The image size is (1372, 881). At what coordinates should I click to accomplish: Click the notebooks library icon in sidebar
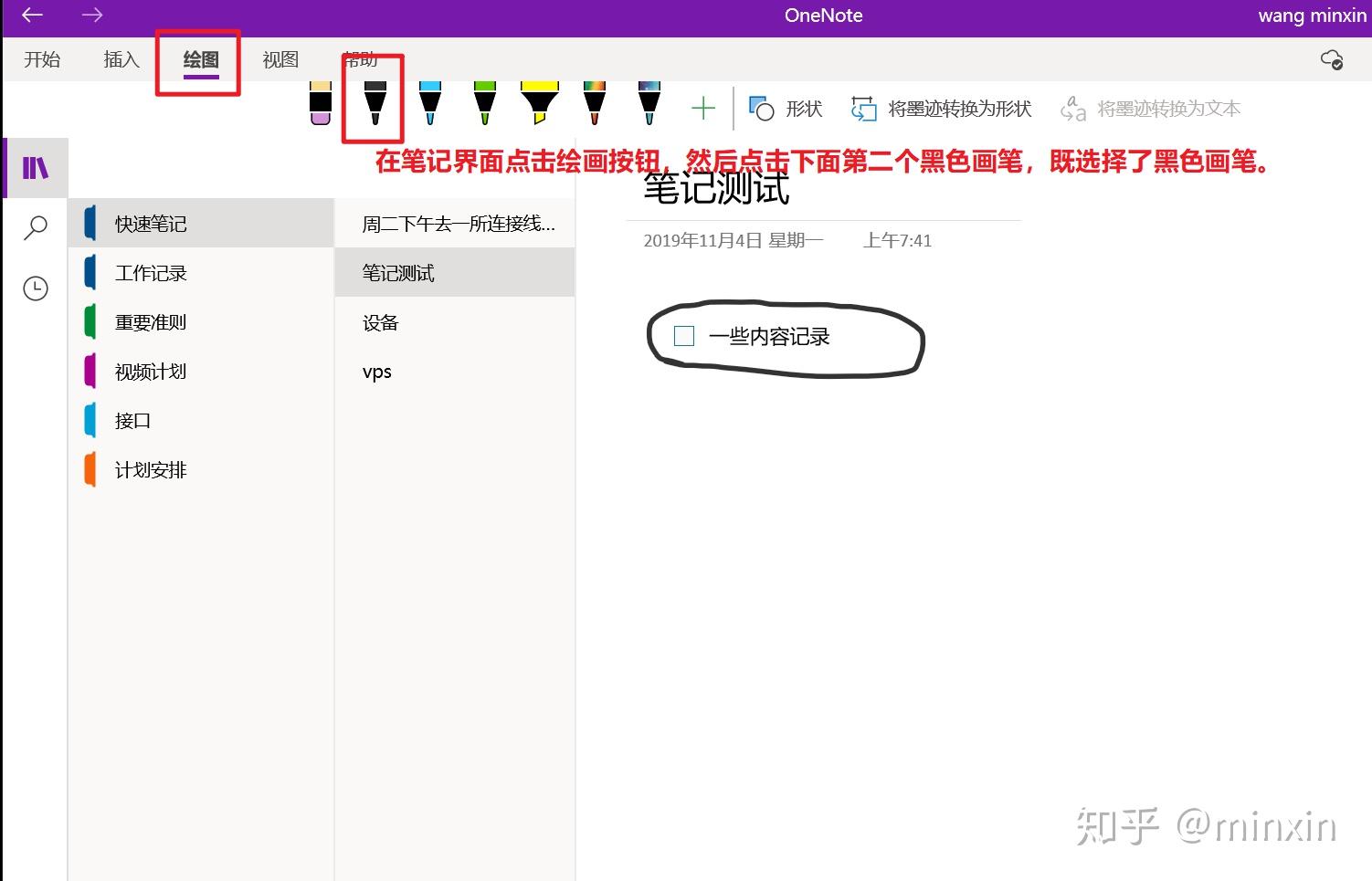35,167
